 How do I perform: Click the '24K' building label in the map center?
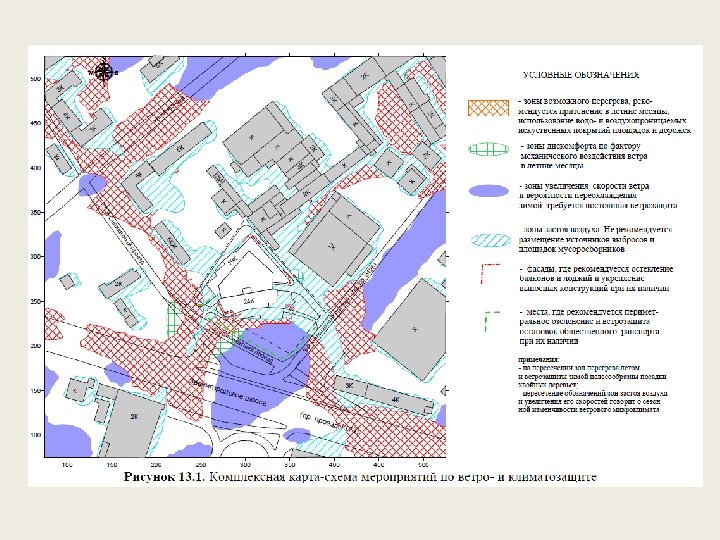point(248,301)
